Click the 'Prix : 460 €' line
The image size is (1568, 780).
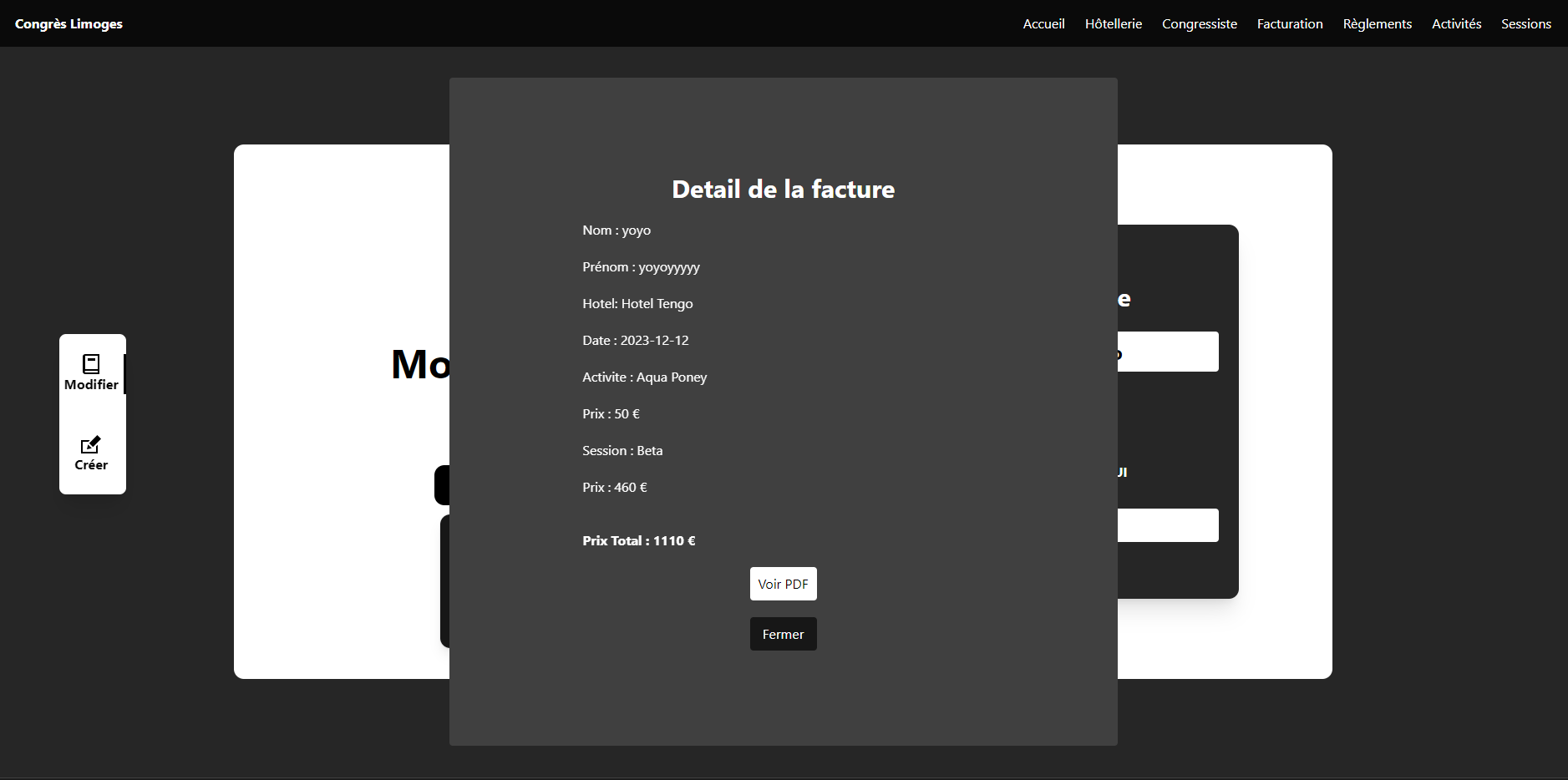614,487
